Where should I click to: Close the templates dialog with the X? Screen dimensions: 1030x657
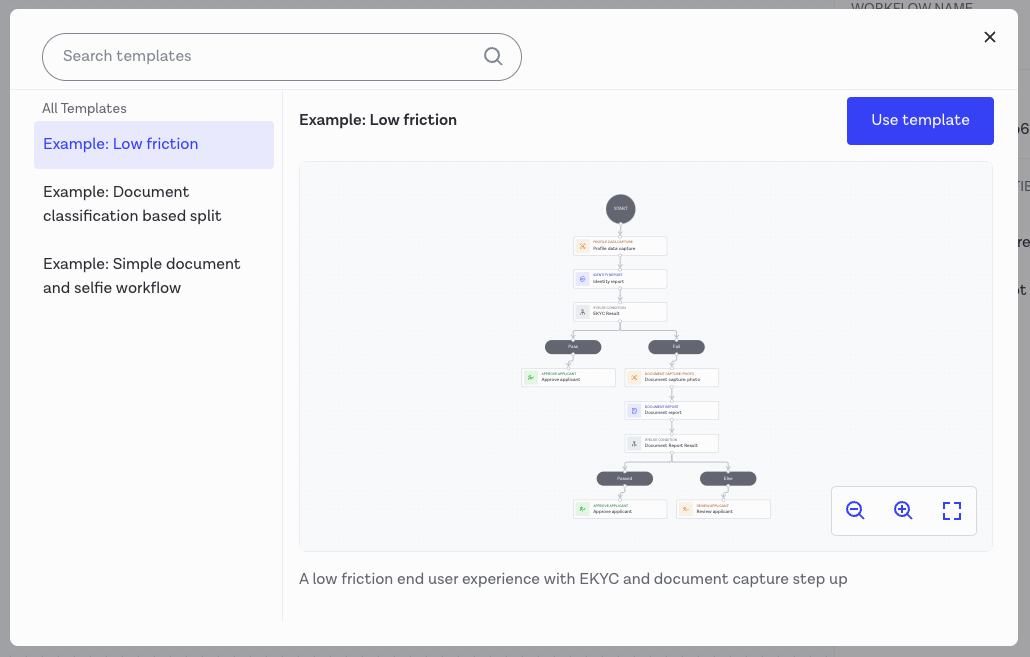(990, 37)
